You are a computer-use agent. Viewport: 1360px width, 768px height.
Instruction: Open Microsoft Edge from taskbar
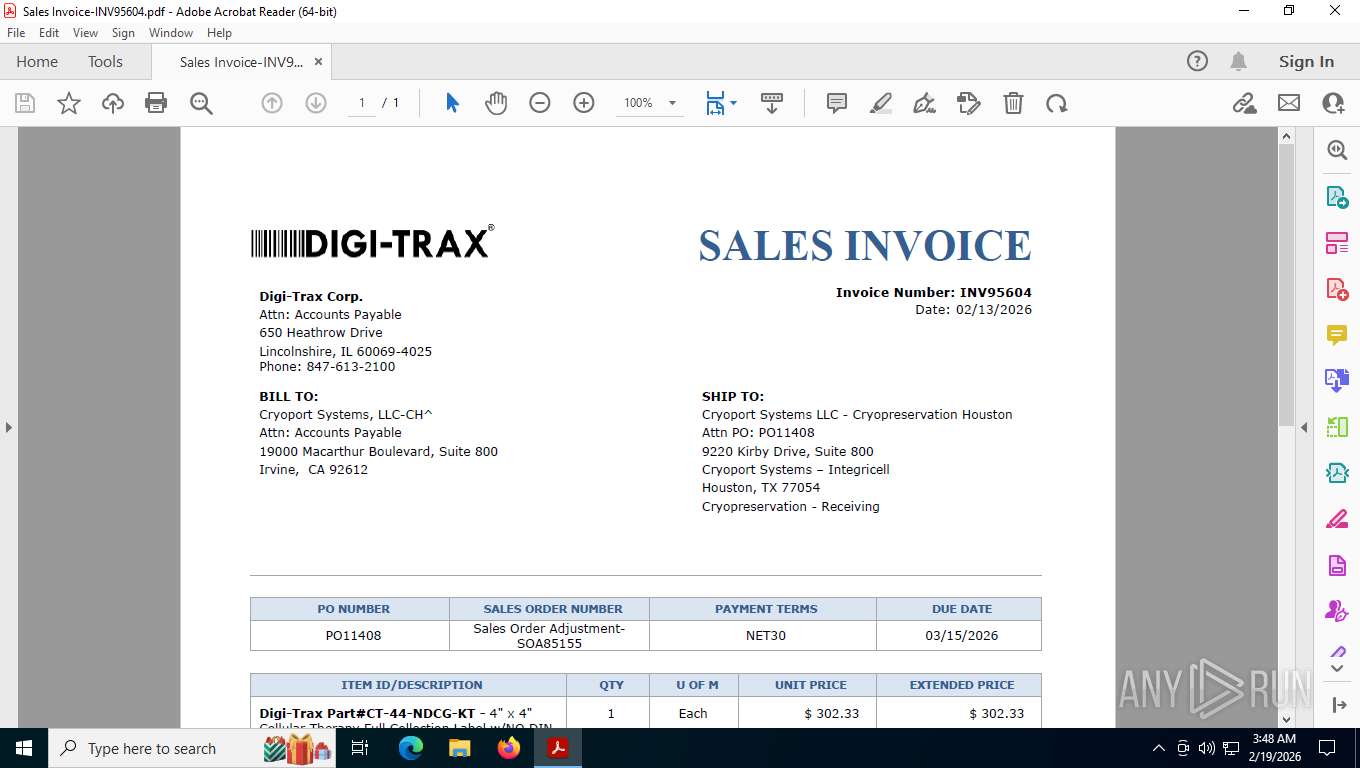tap(411, 748)
